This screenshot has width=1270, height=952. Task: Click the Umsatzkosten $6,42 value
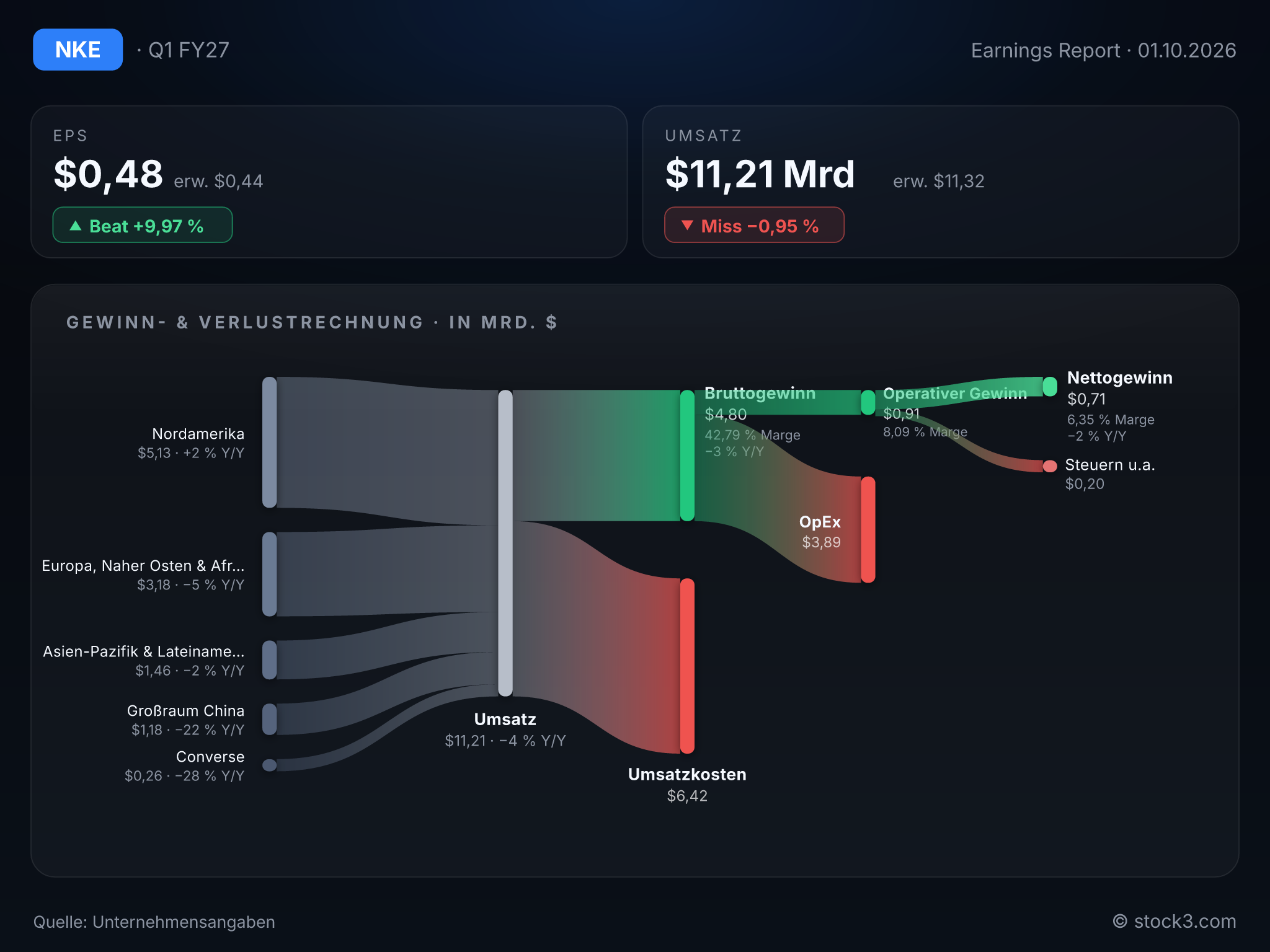tap(687, 796)
